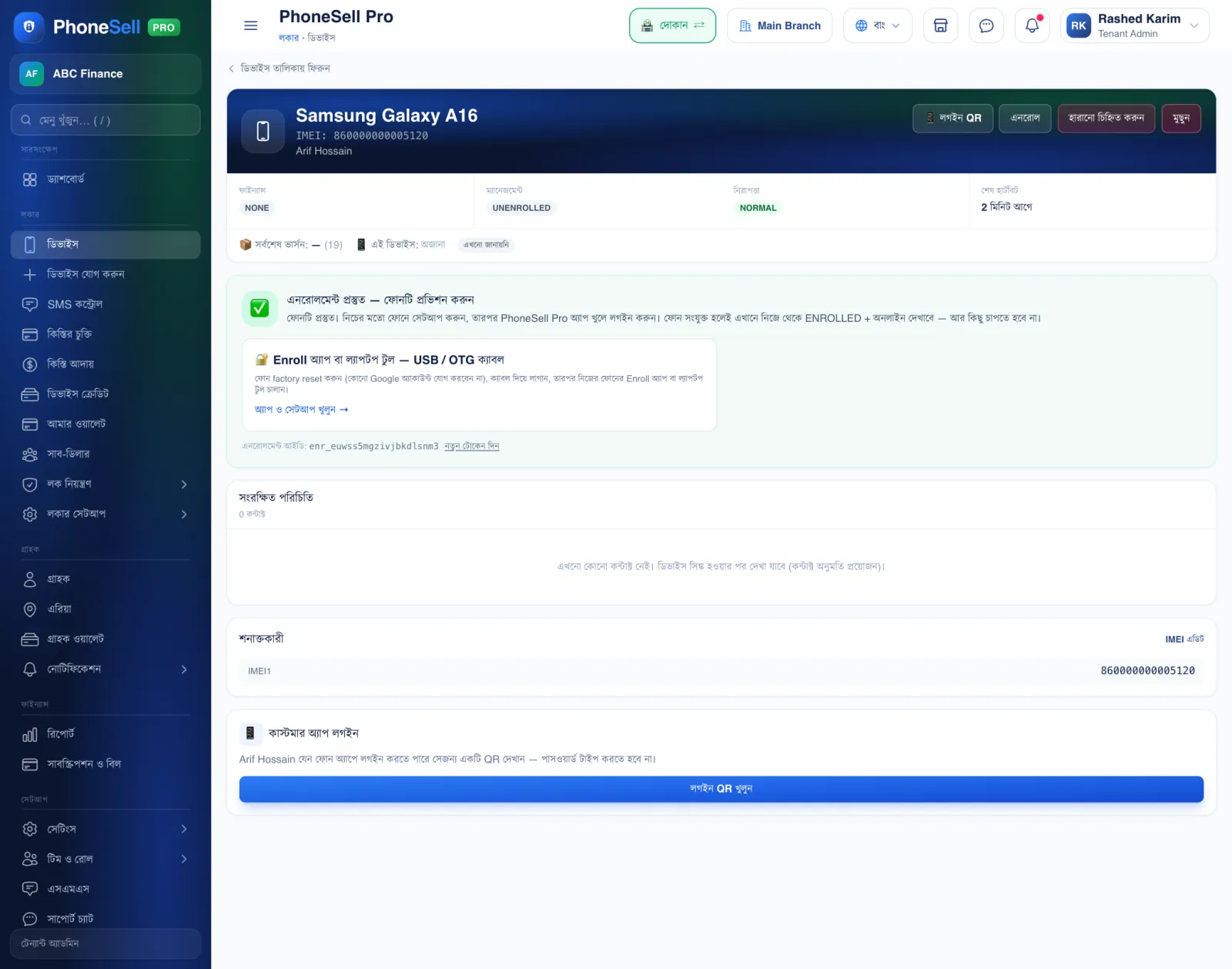The height and width of the screenshot is (969, 1232).
Task: Click the লগইন QR header button
Action: 953,118
